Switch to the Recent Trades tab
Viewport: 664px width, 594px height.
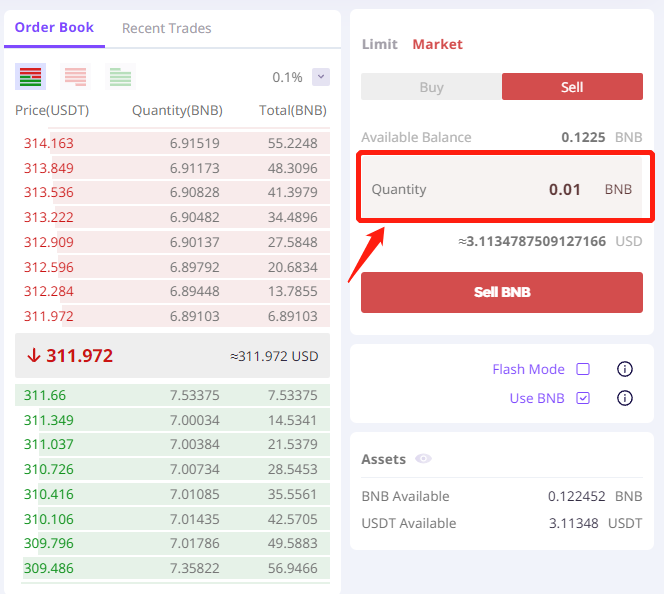point(166,28)
